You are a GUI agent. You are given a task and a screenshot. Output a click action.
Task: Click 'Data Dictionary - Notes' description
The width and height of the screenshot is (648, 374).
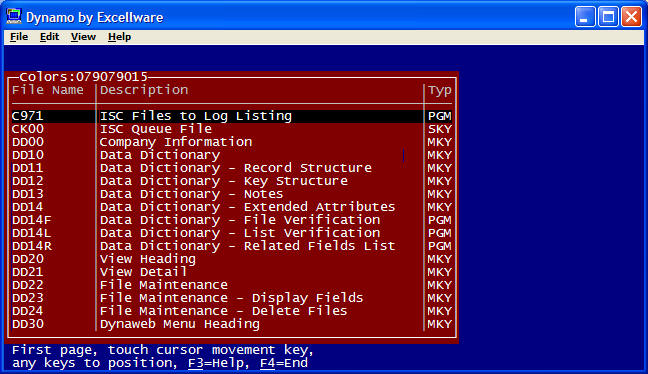click(x=191, y=194)
